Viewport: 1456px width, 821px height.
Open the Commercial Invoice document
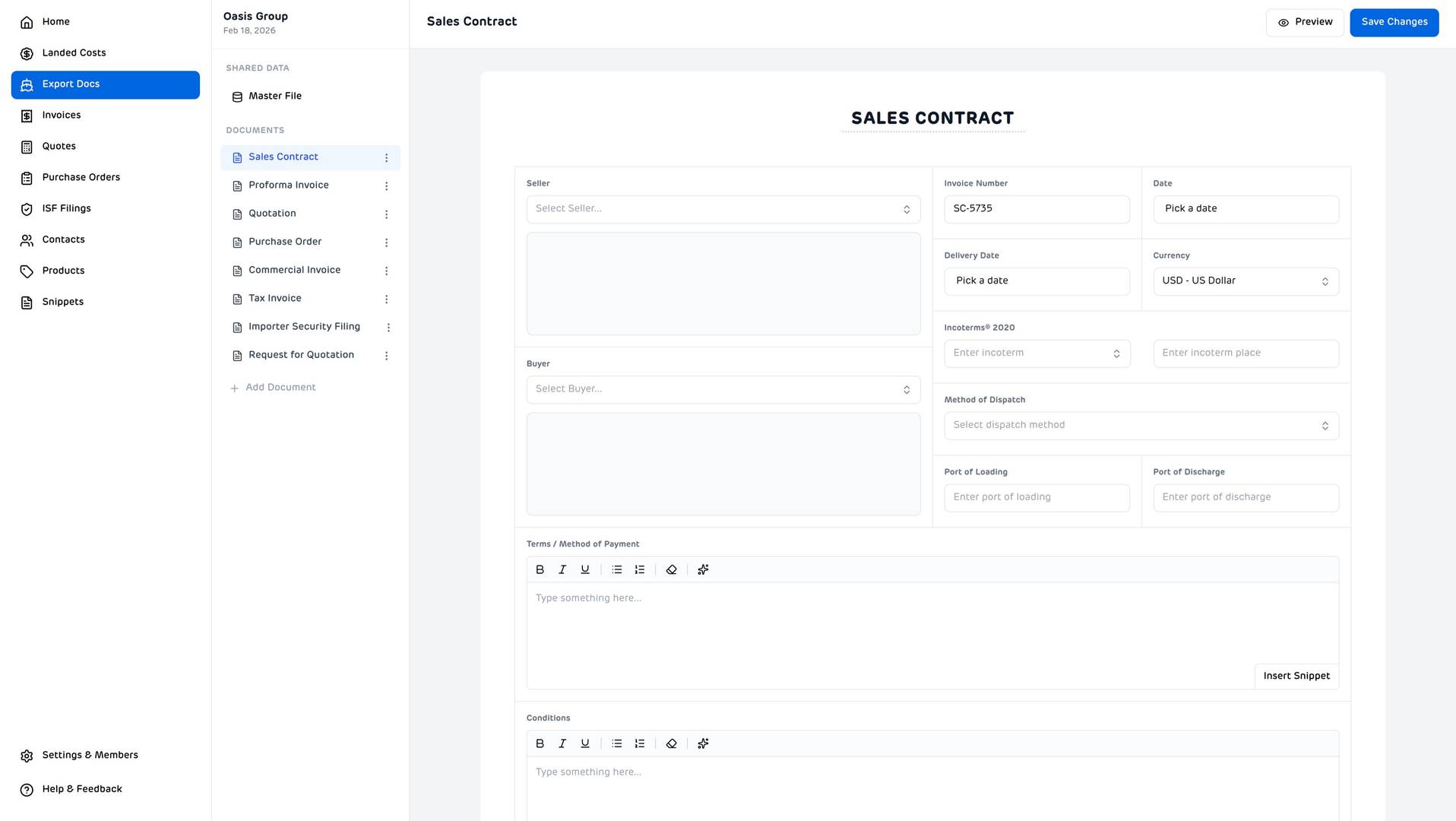[x=294, y=271]
